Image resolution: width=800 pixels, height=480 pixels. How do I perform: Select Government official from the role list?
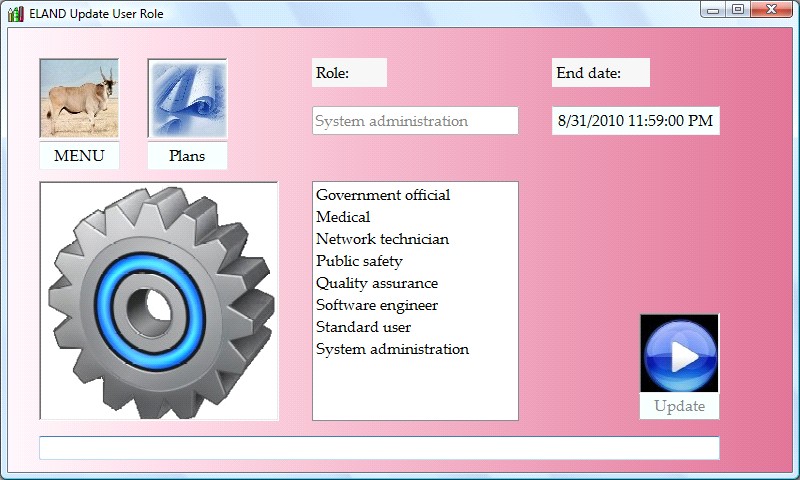pos(383,195)
